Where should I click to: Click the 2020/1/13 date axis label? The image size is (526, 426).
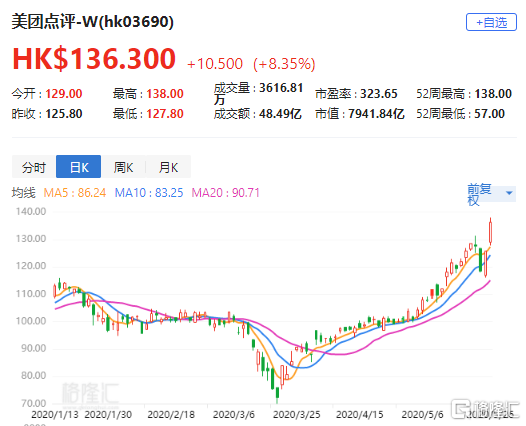(55, 415)
